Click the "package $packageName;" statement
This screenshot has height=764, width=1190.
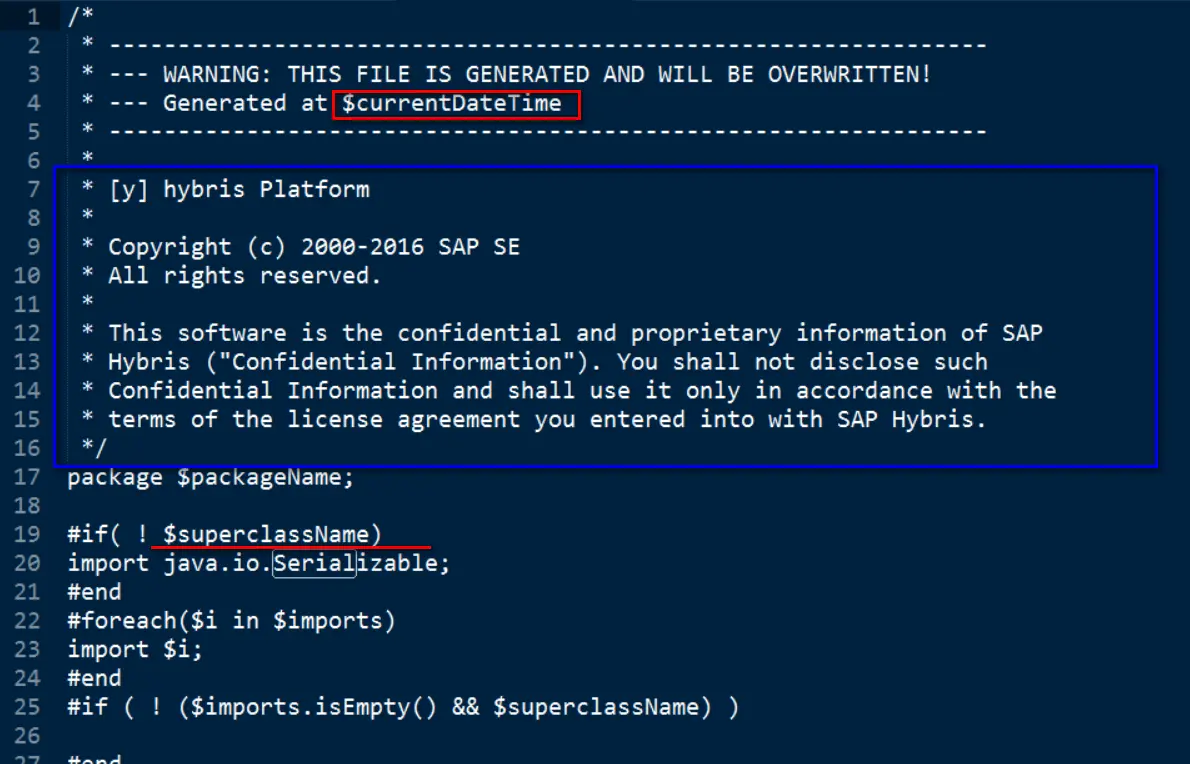tap(211, 477)
